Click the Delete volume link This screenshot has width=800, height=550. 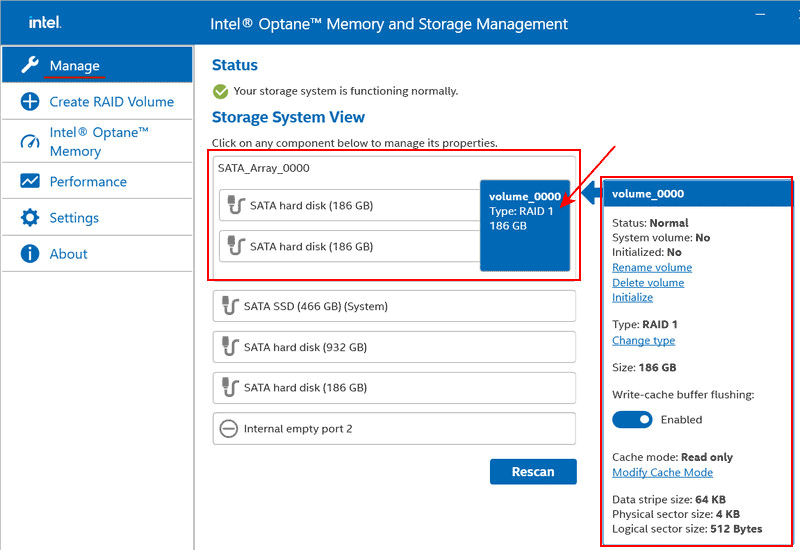click(x=648, y=282)
